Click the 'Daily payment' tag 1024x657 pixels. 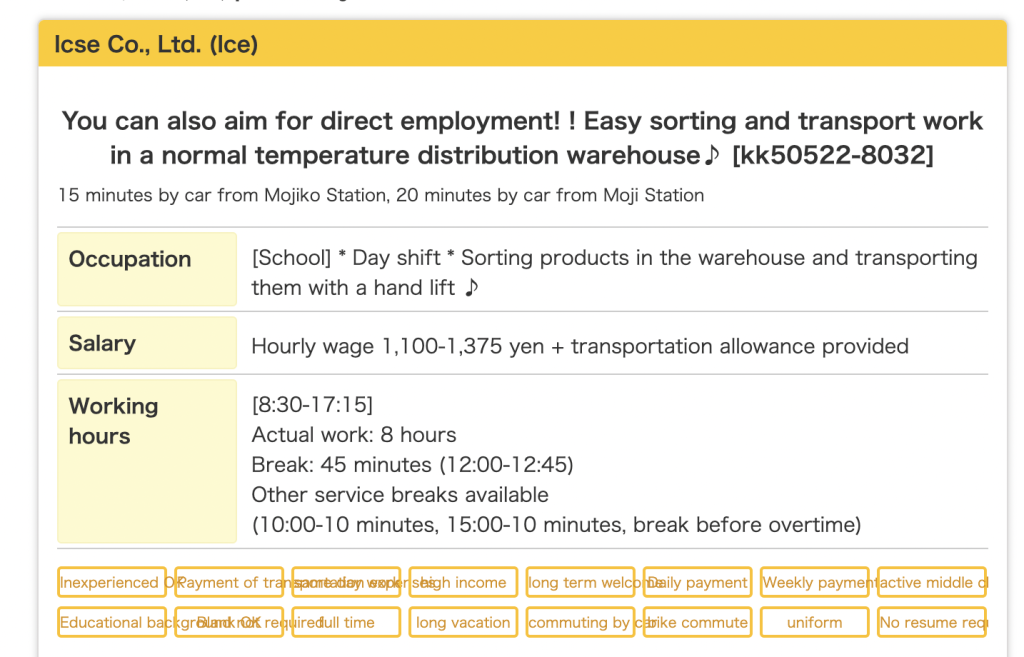697,582
